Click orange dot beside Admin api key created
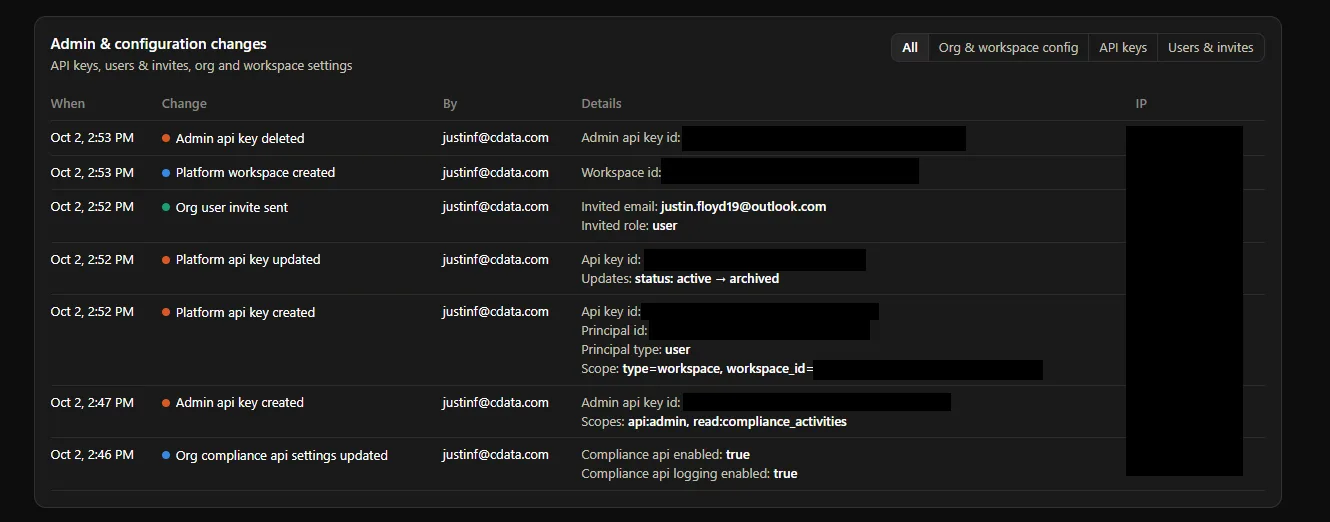The image size is (1330, 522). [x=166, y=403]
